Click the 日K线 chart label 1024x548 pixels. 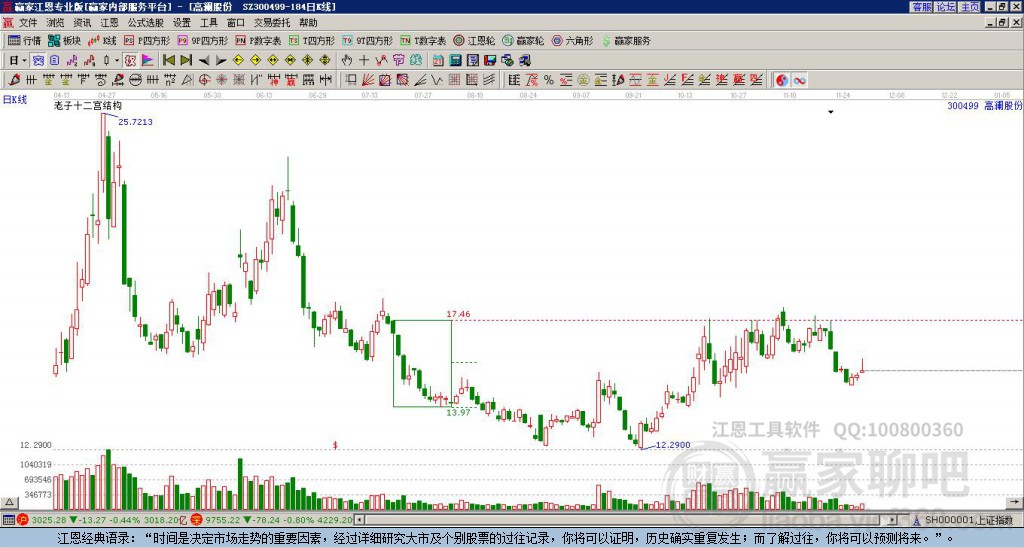coord(15,100)
